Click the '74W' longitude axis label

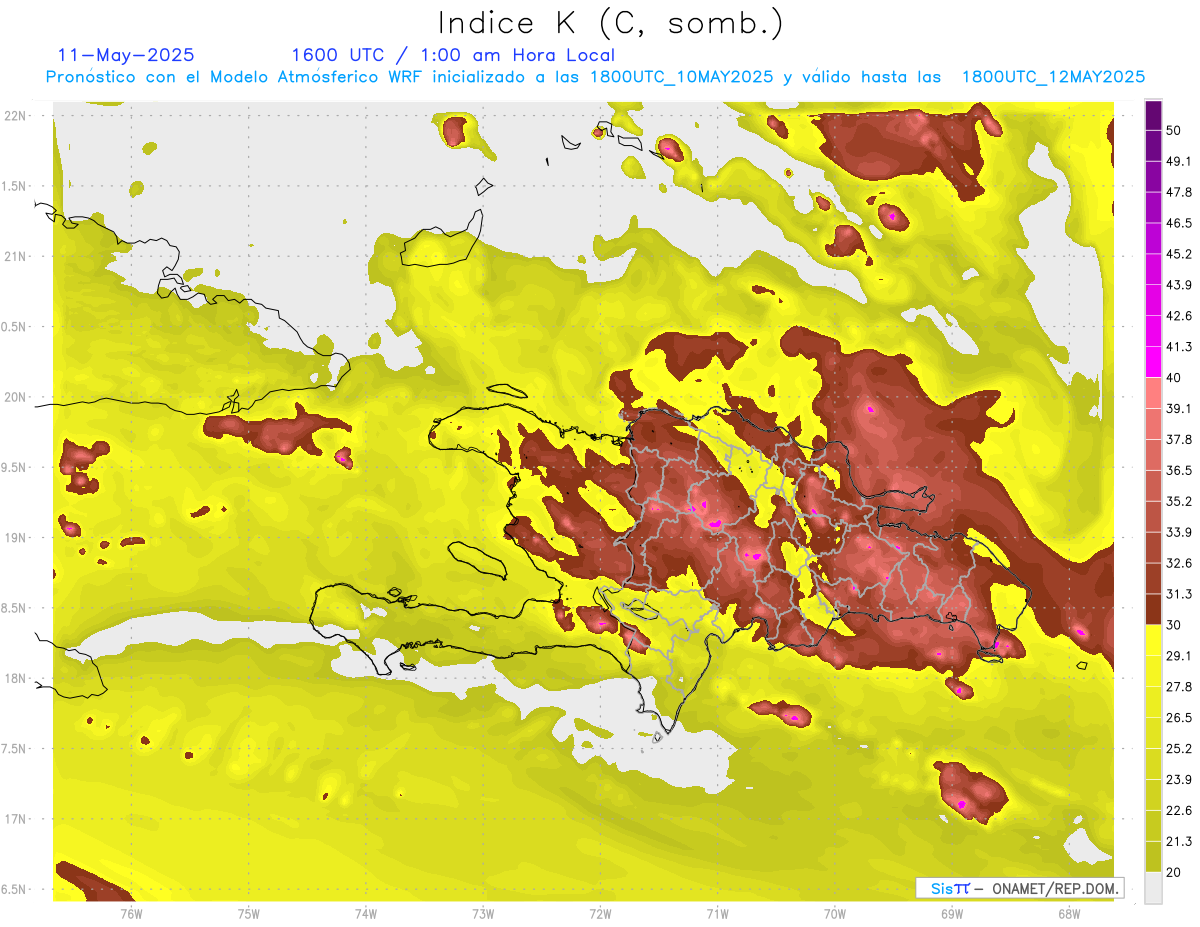click(366, 915)
